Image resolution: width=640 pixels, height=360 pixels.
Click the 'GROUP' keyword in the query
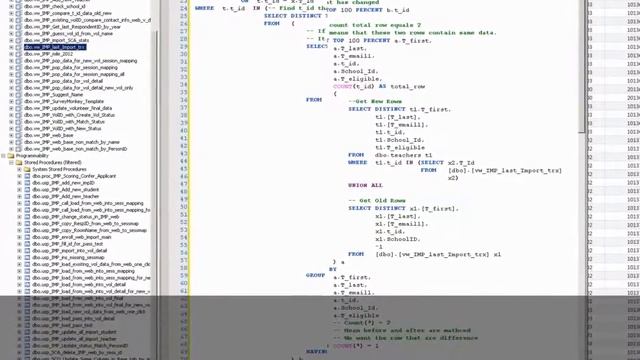point(316,276)
